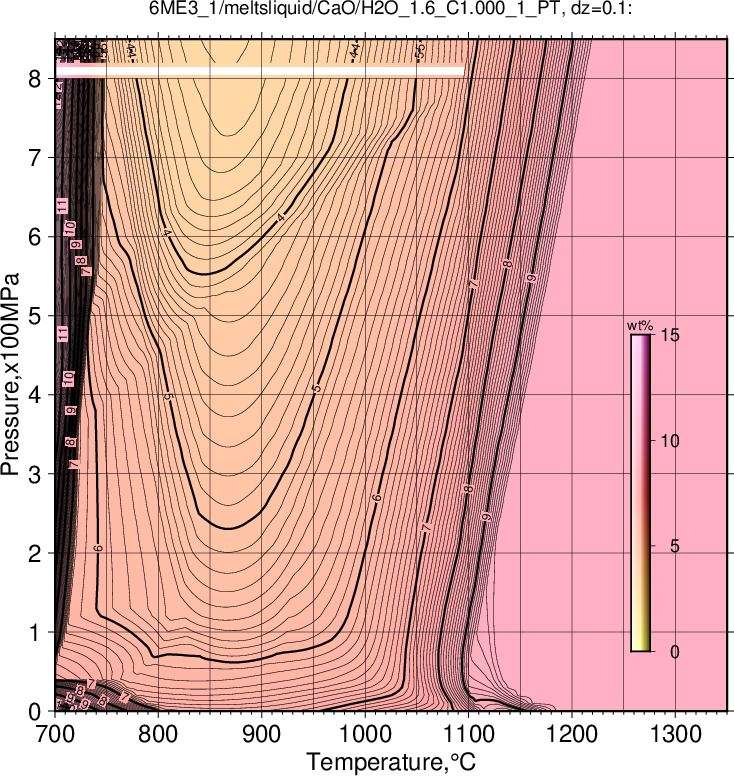This screenshot has width=734, height=776.
Task: Click pressure axis tick label 6
Action: (x=34, y=237)
